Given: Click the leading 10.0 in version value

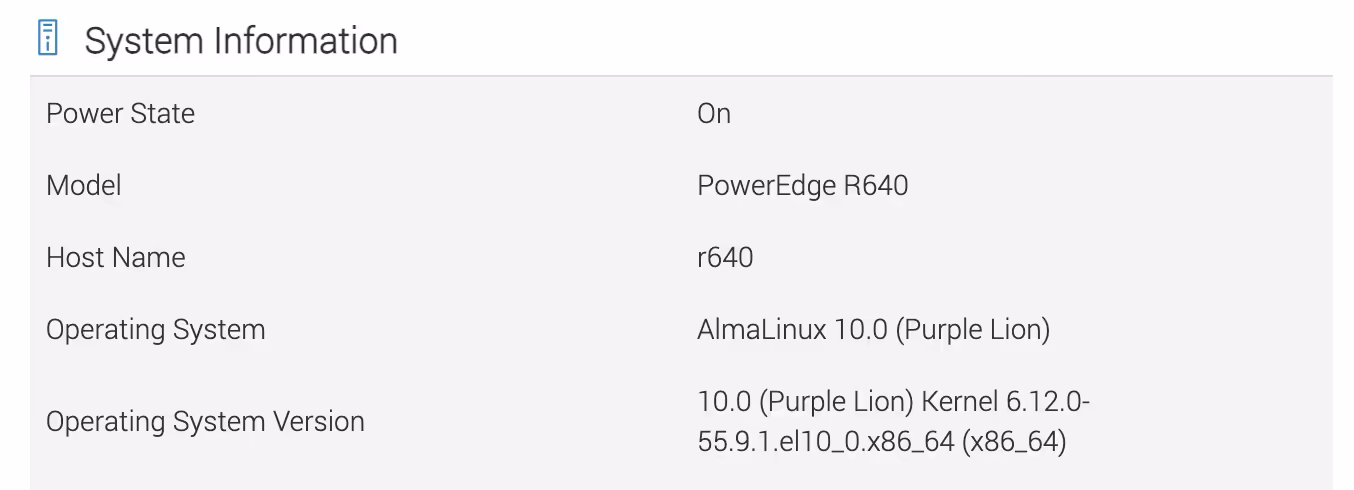Looking at the screenshot, I should click(x=723, y=402).
